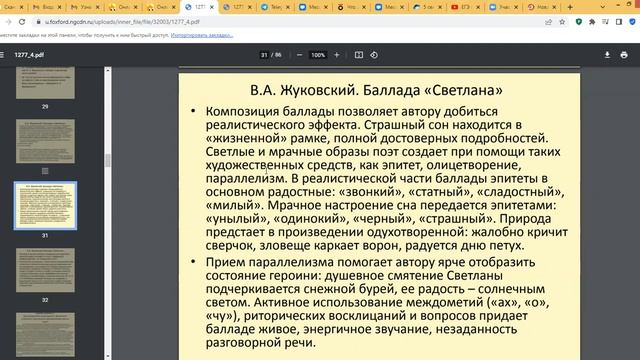Screen dimensions: 640x360
Task: Open the Extensions puzzle icon
Action: 592,22
